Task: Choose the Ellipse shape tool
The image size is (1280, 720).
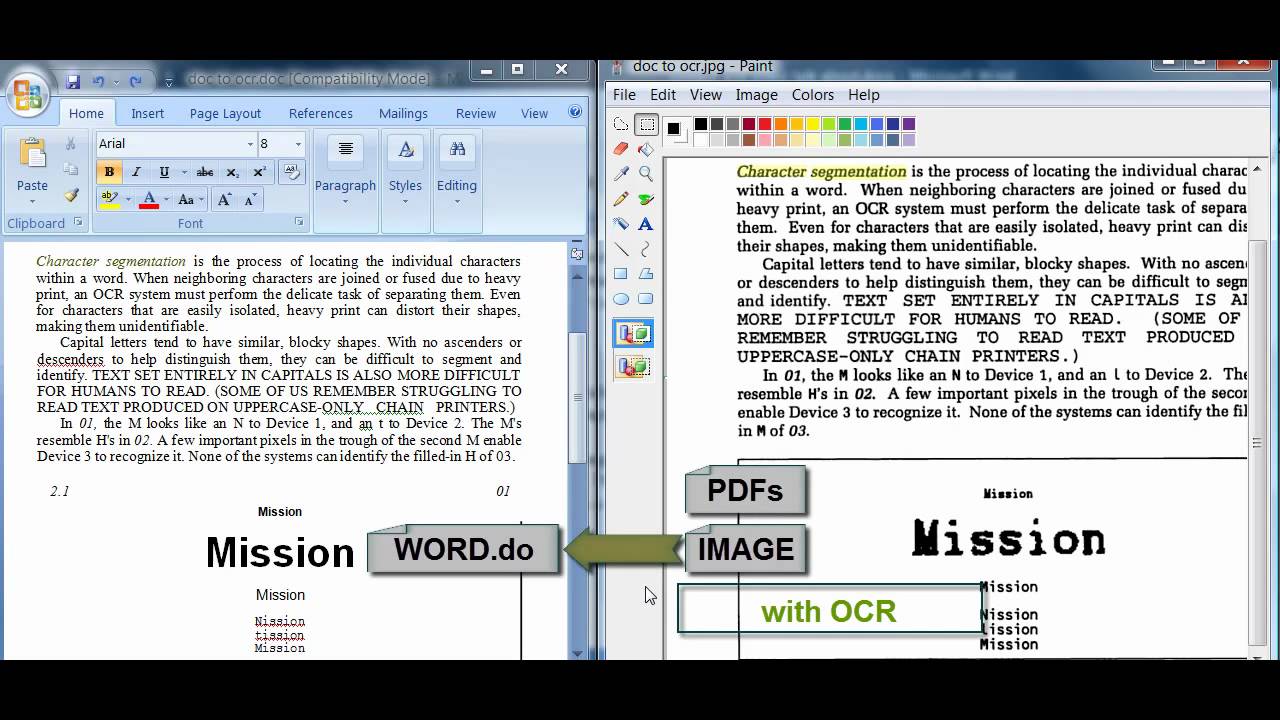Action: click(x=621, y=299)
